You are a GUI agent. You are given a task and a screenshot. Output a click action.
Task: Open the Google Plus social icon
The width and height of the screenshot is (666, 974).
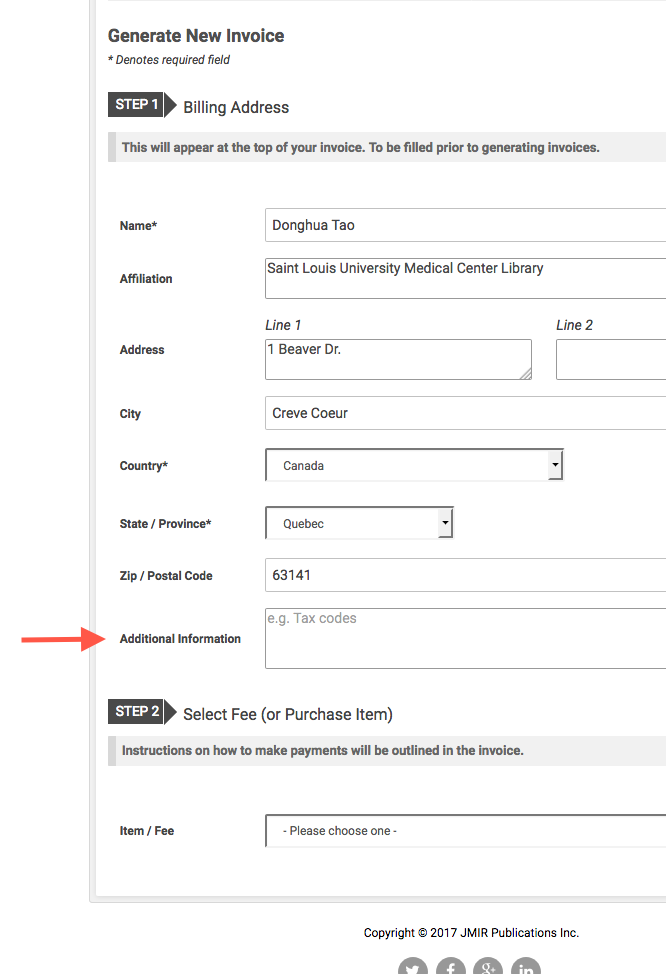[x=488, y=967]
